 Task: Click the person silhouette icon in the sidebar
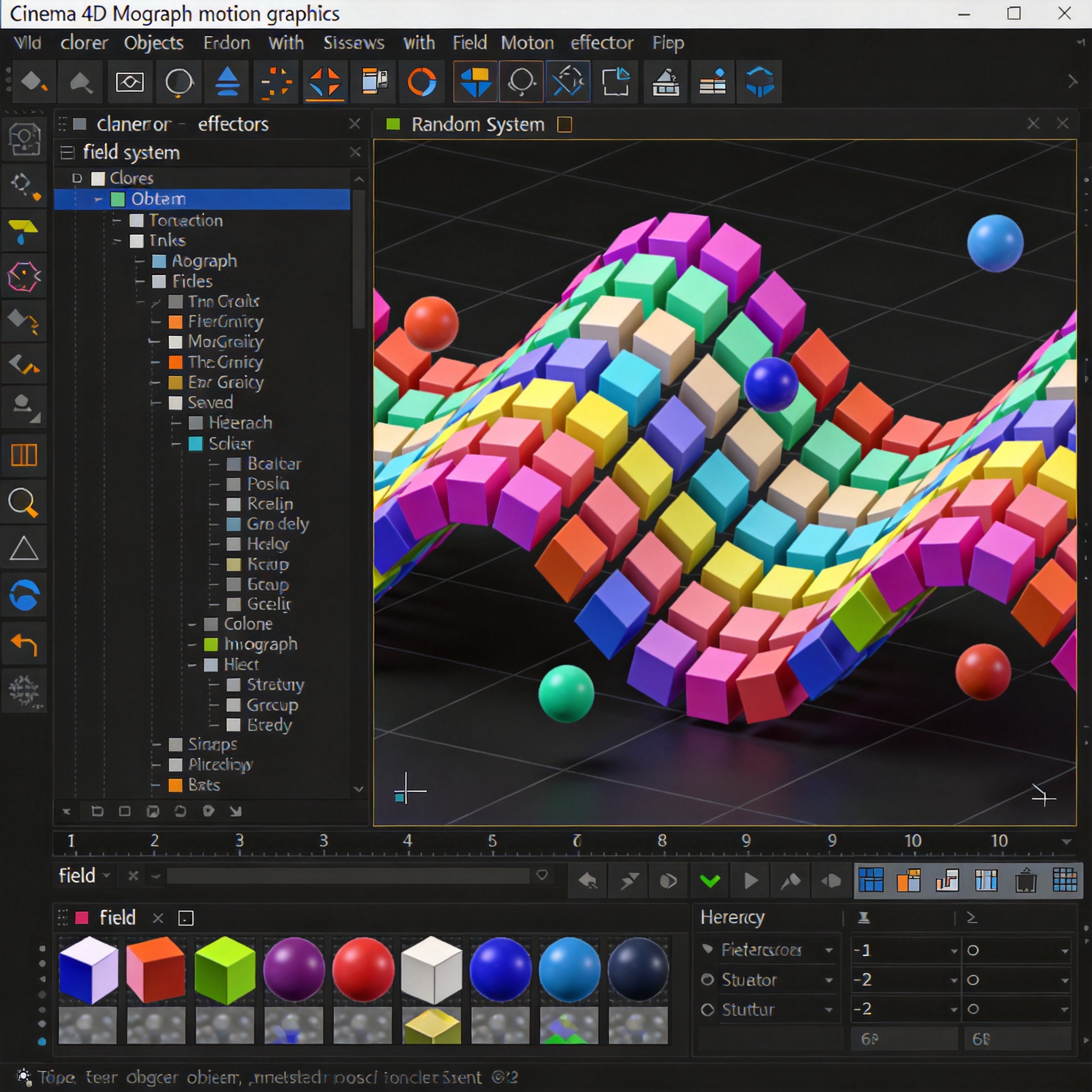(24, 408)
